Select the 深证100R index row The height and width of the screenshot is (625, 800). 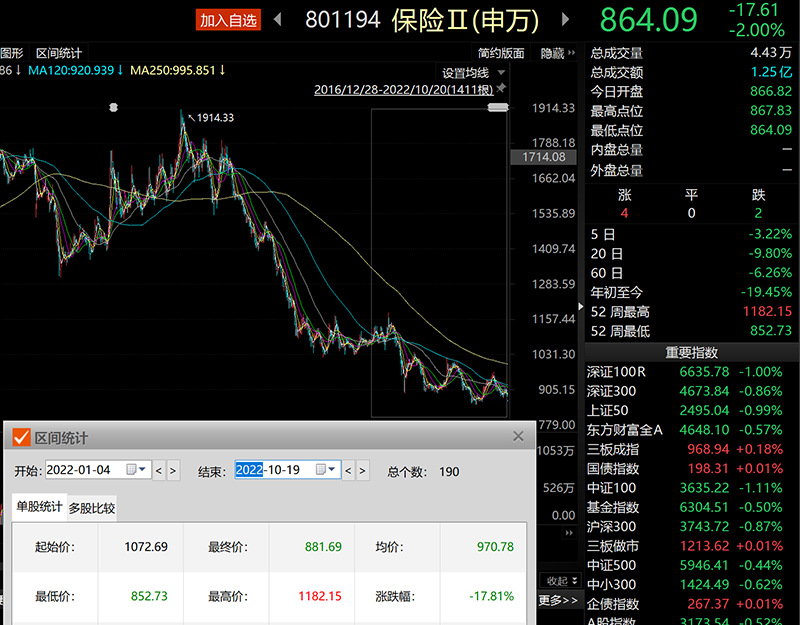[692, 372]
